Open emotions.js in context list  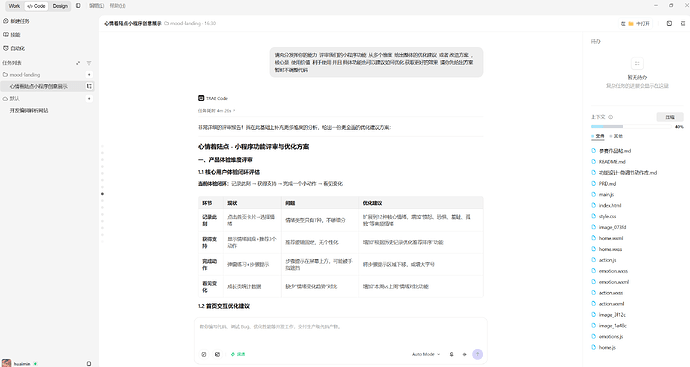click(611, 337)
